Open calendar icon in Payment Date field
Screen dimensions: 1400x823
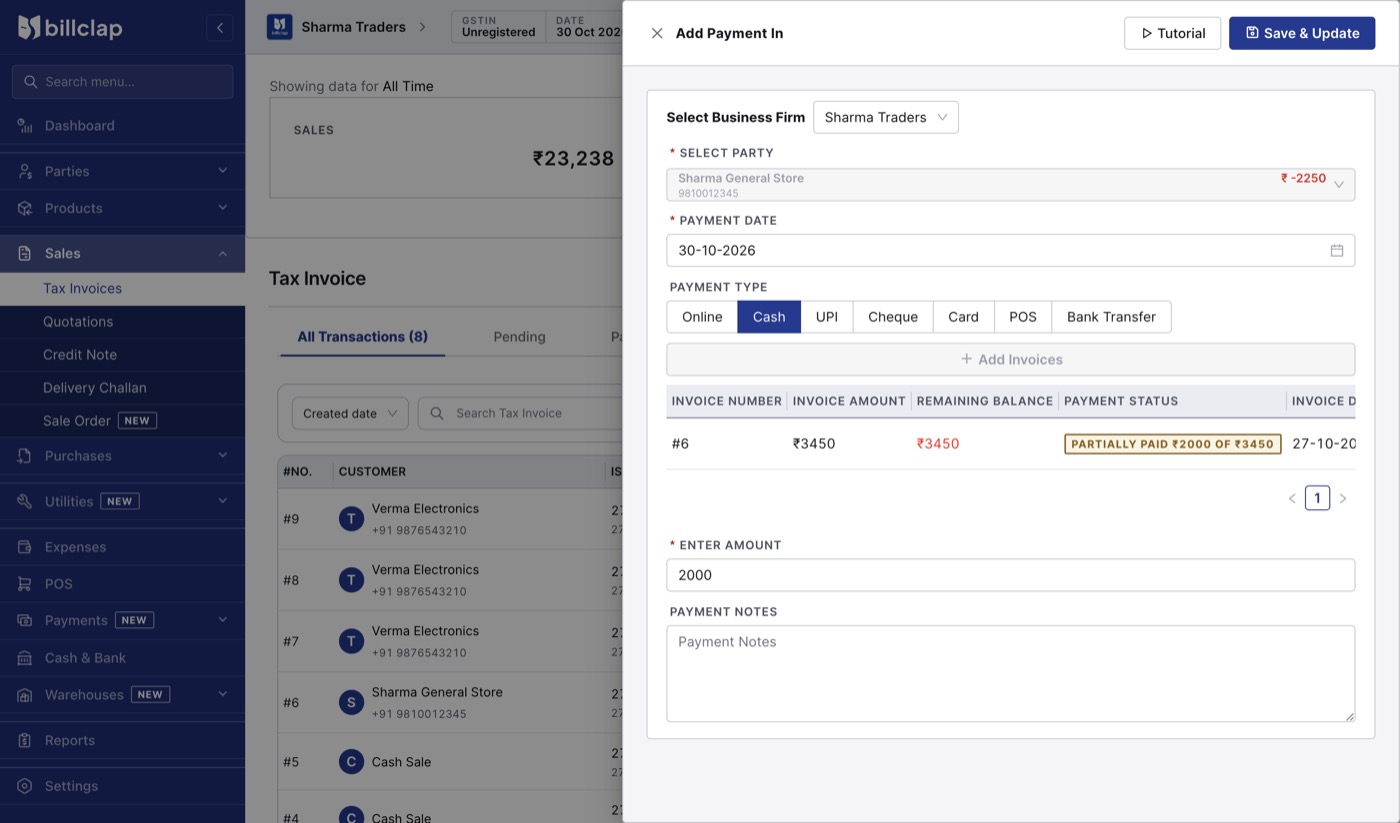1337,250
